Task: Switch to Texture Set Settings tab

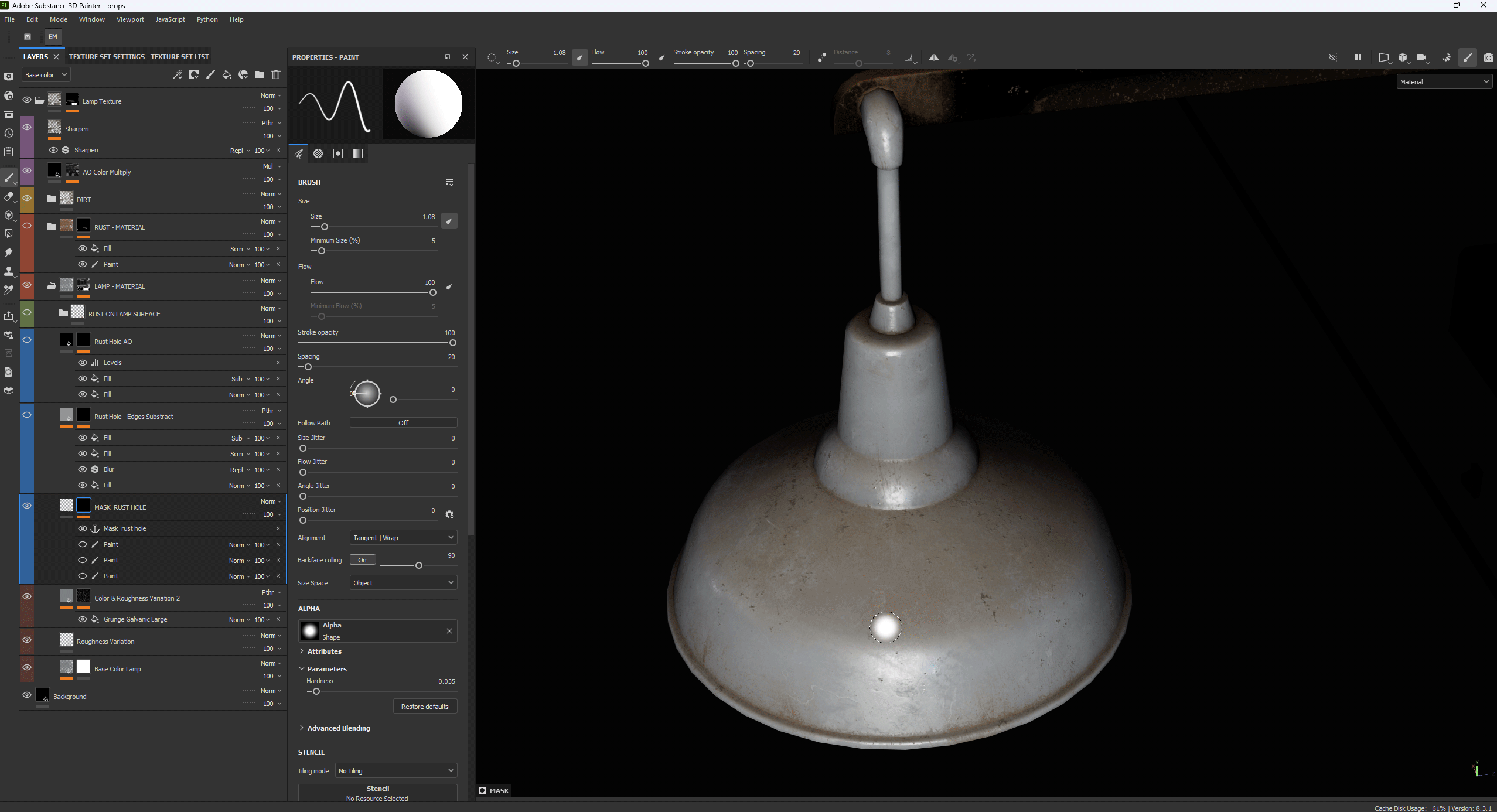Action: [107, 57]
